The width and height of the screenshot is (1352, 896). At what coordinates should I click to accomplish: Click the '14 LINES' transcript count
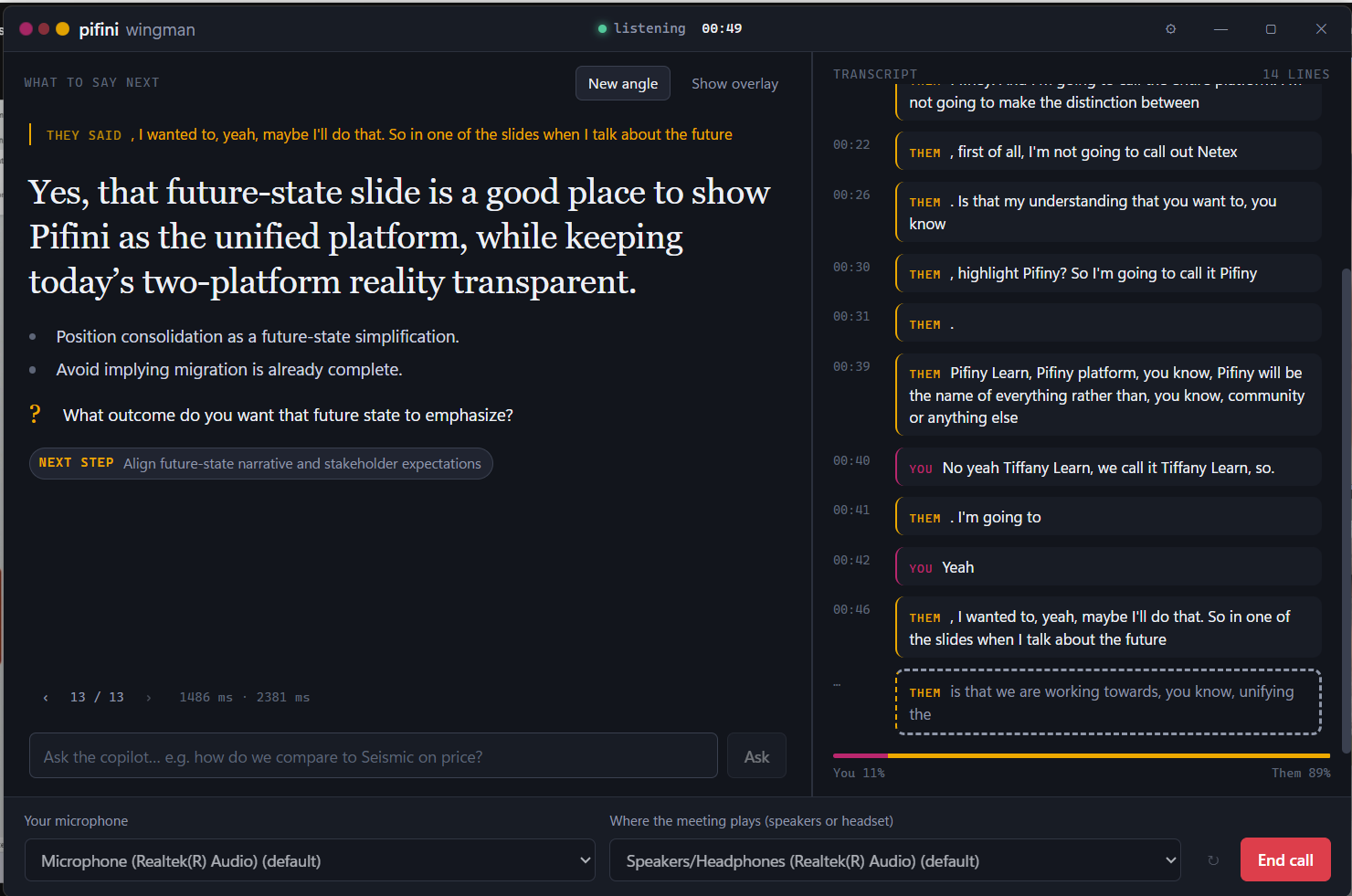click(x=1296, y=74)
